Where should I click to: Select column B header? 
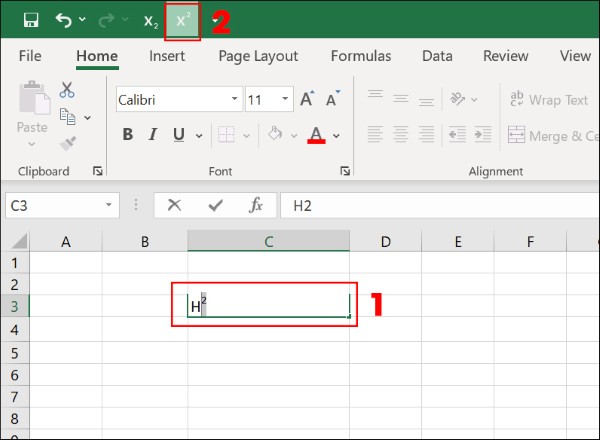(145, 241)
